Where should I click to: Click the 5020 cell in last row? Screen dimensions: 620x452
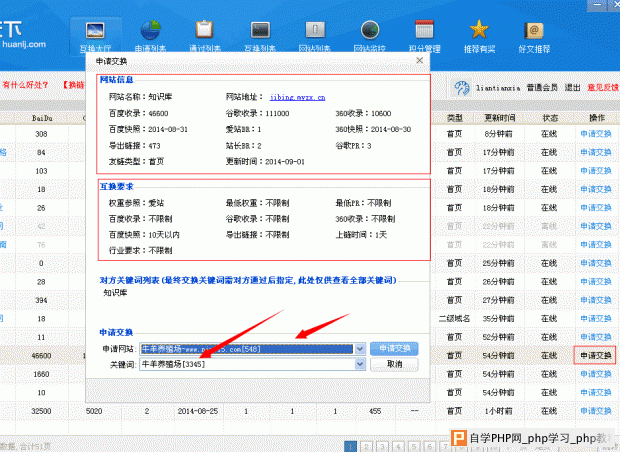pyautogui.click(x=94, y=411)
